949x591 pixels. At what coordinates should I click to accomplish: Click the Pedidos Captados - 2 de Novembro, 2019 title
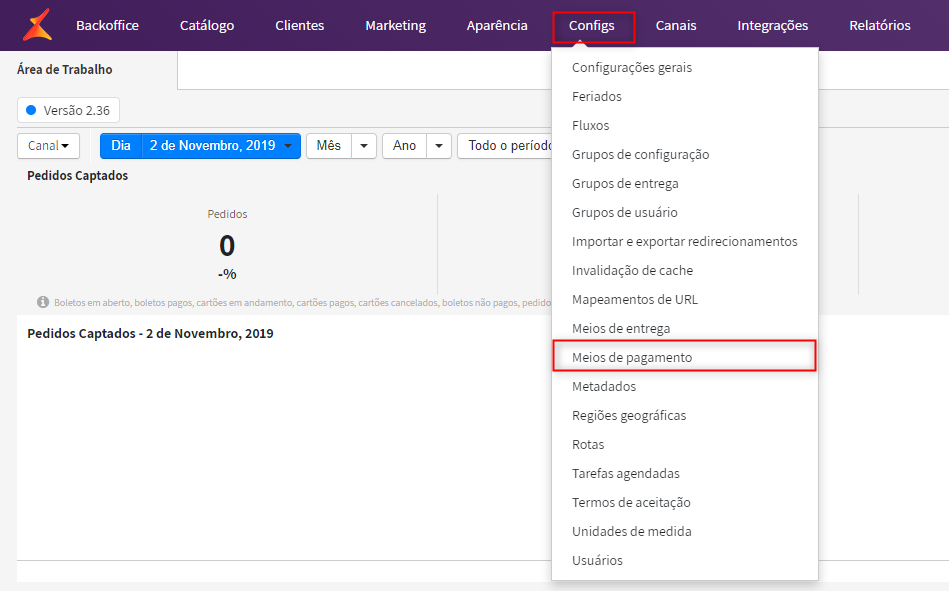pyautogui.click(x=150, y=334)
